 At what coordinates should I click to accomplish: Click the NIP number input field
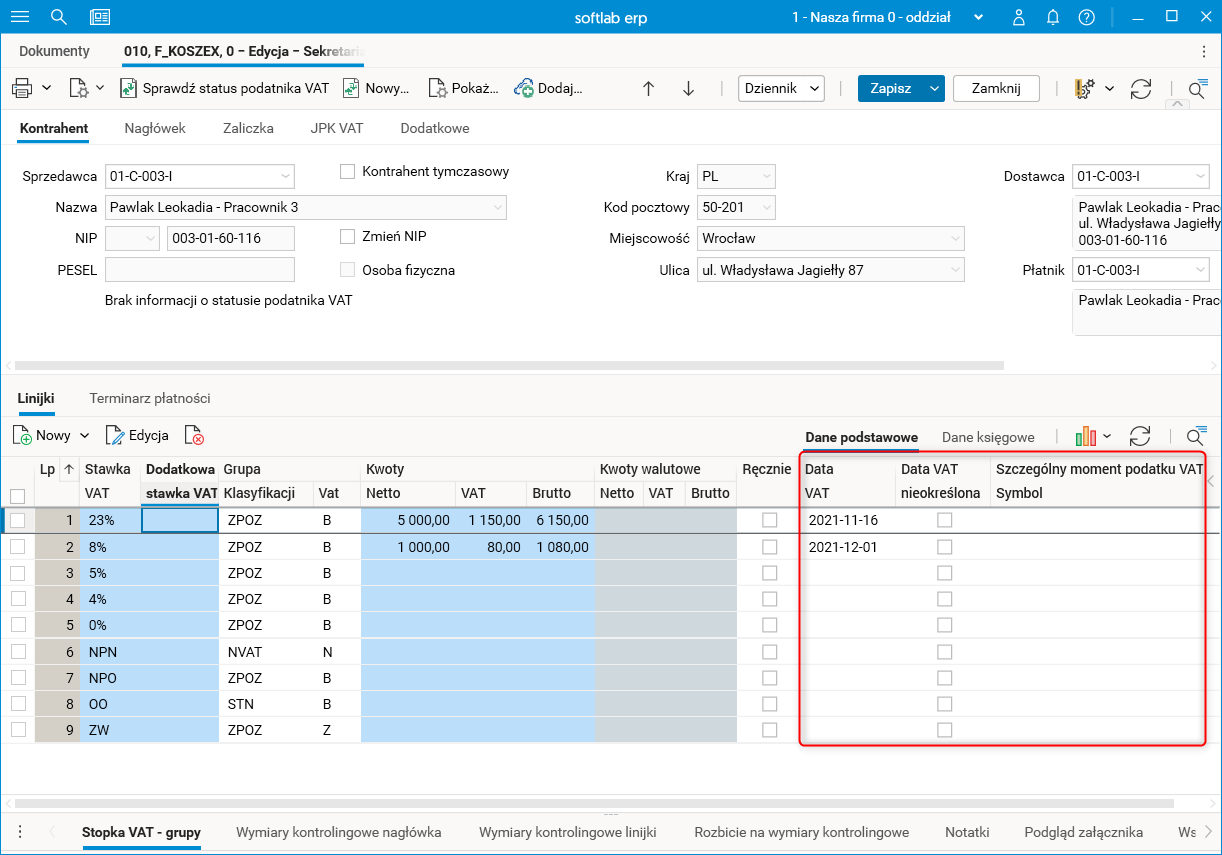(230, 239)
